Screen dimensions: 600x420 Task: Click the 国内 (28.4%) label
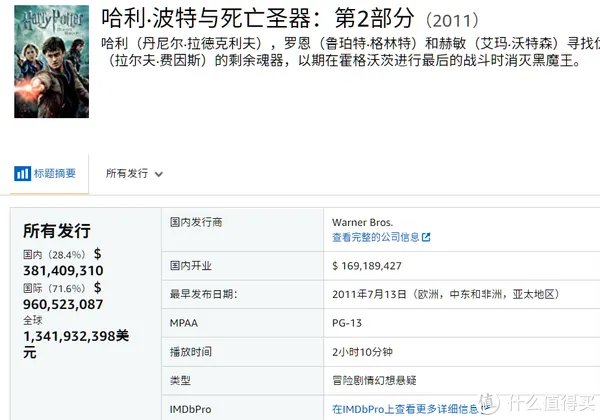click(54, 255)
